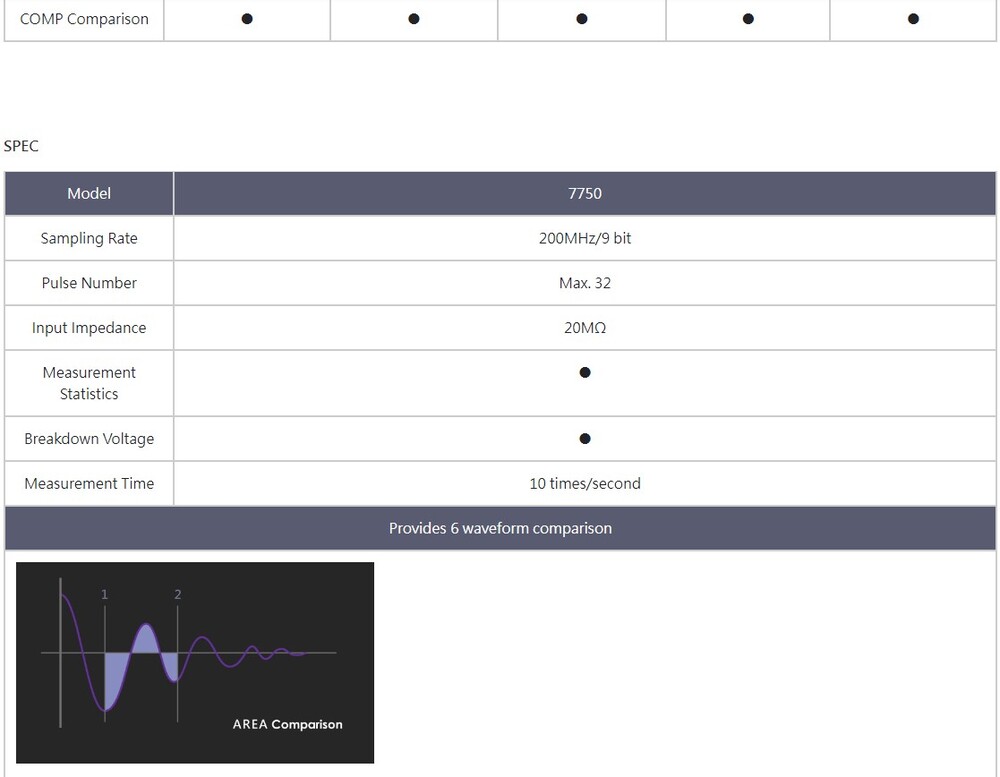1000x777 pixels.
Task: Click middle bullet dot in COMP Comparison row
Action: [x=581, y=19]
